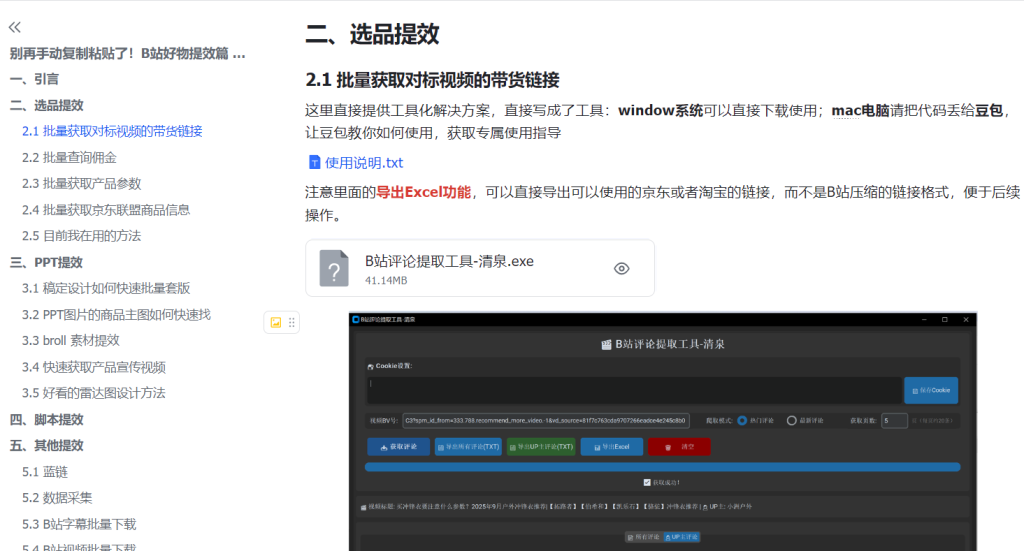Jump to 5.2 数据采集
Image resolution: width=1024 pixels, height=551 pixels.
click(x=57, y=497)
